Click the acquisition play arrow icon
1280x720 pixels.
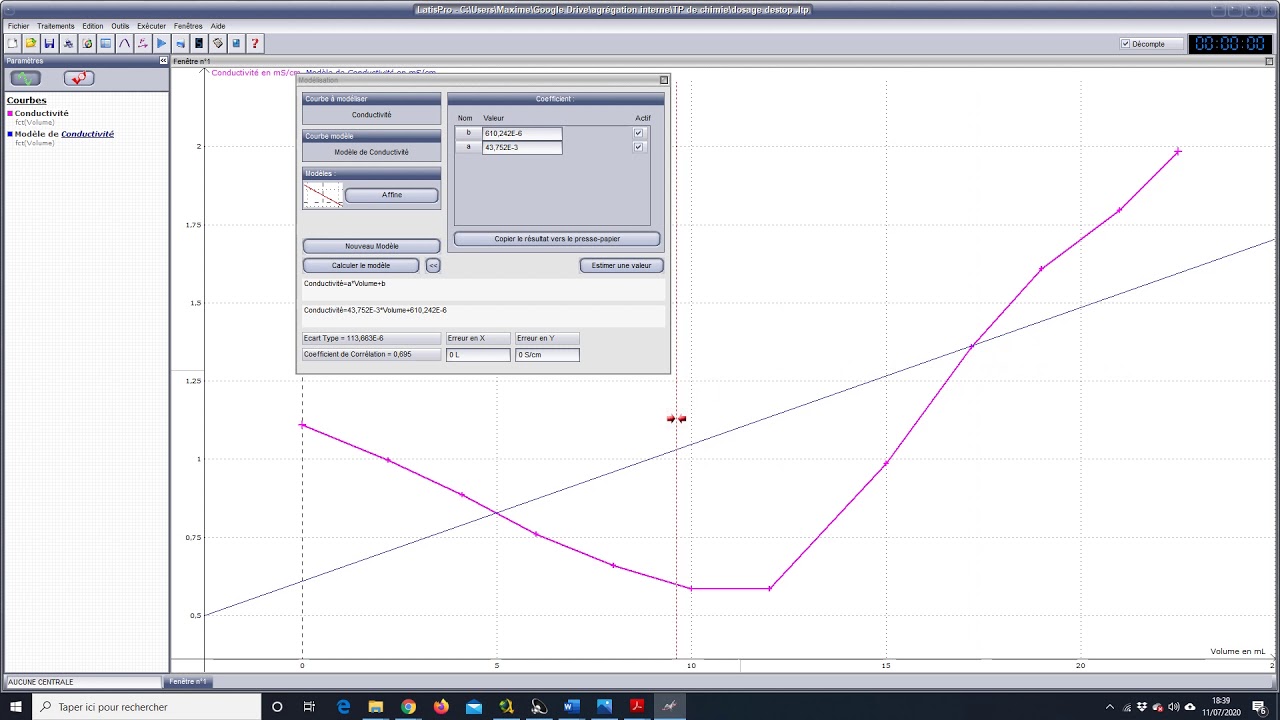[161, 43]
